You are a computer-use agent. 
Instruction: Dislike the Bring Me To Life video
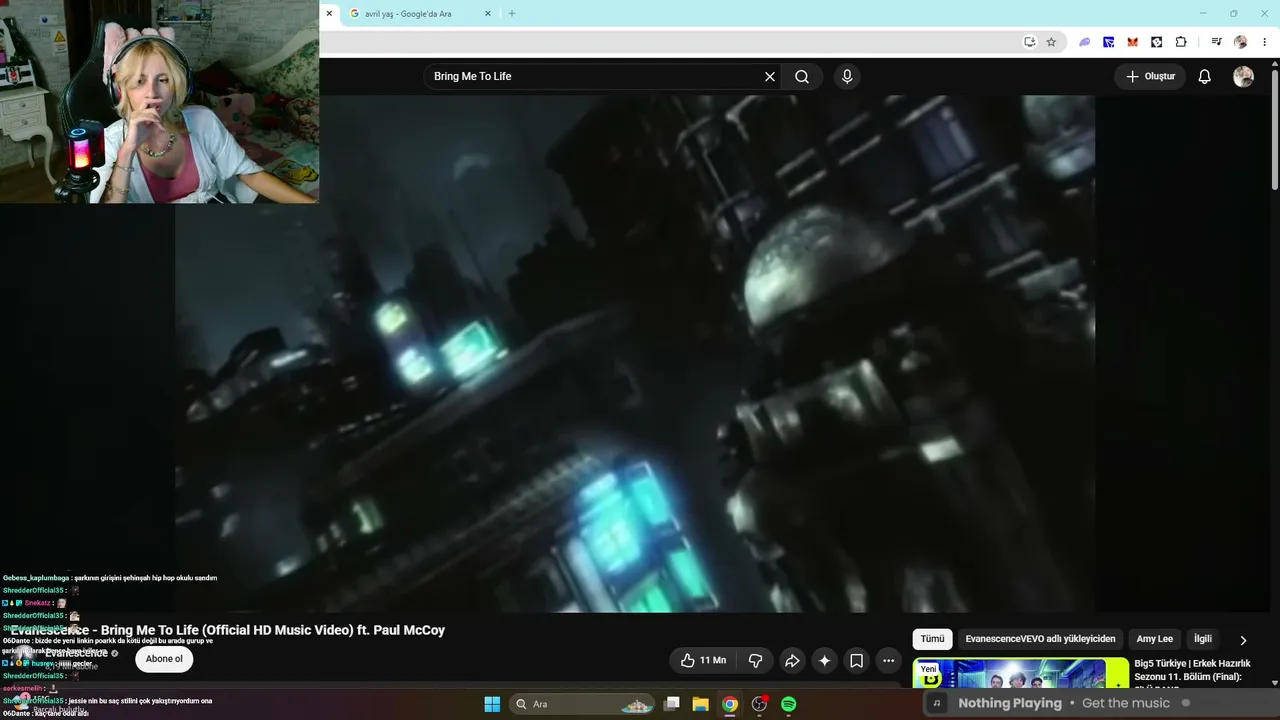click(755, 660)
